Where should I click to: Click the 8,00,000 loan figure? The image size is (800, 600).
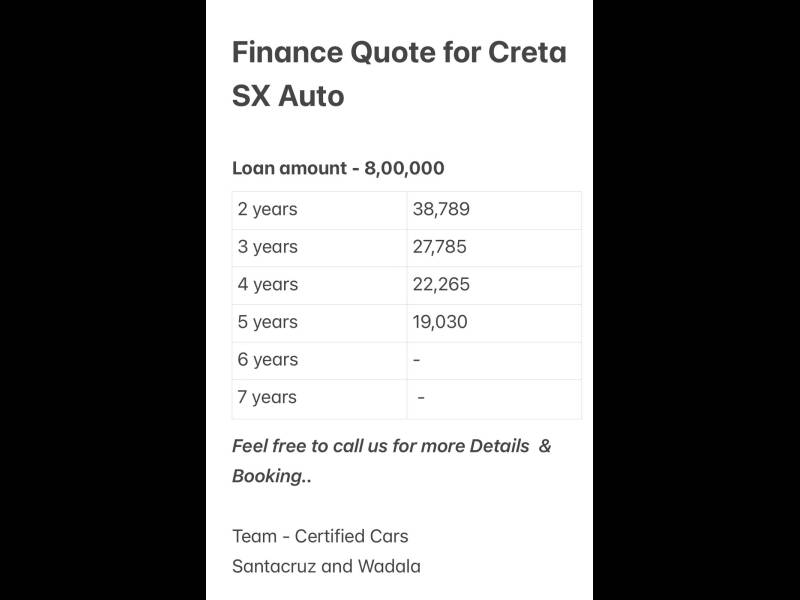404,168
